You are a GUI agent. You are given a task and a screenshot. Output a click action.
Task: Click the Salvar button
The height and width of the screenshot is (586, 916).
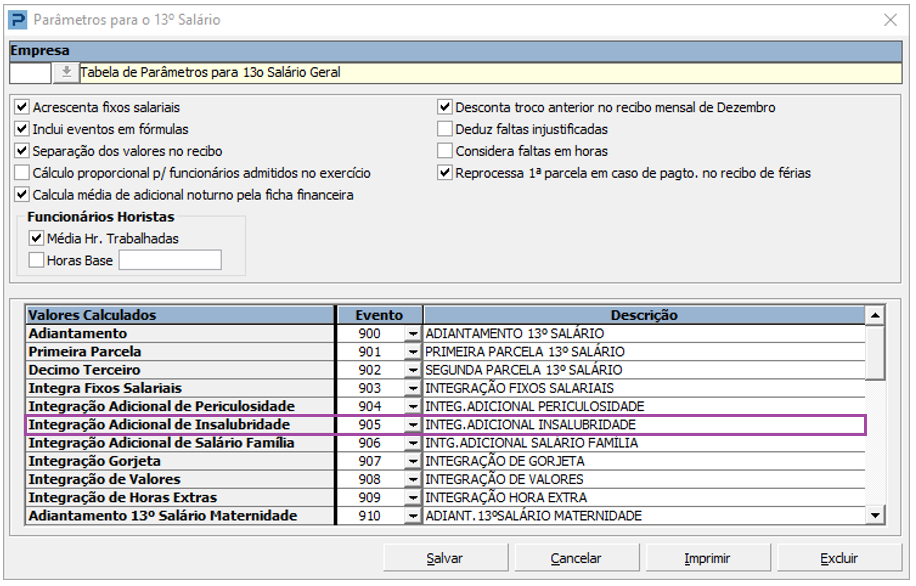point(446,558)
